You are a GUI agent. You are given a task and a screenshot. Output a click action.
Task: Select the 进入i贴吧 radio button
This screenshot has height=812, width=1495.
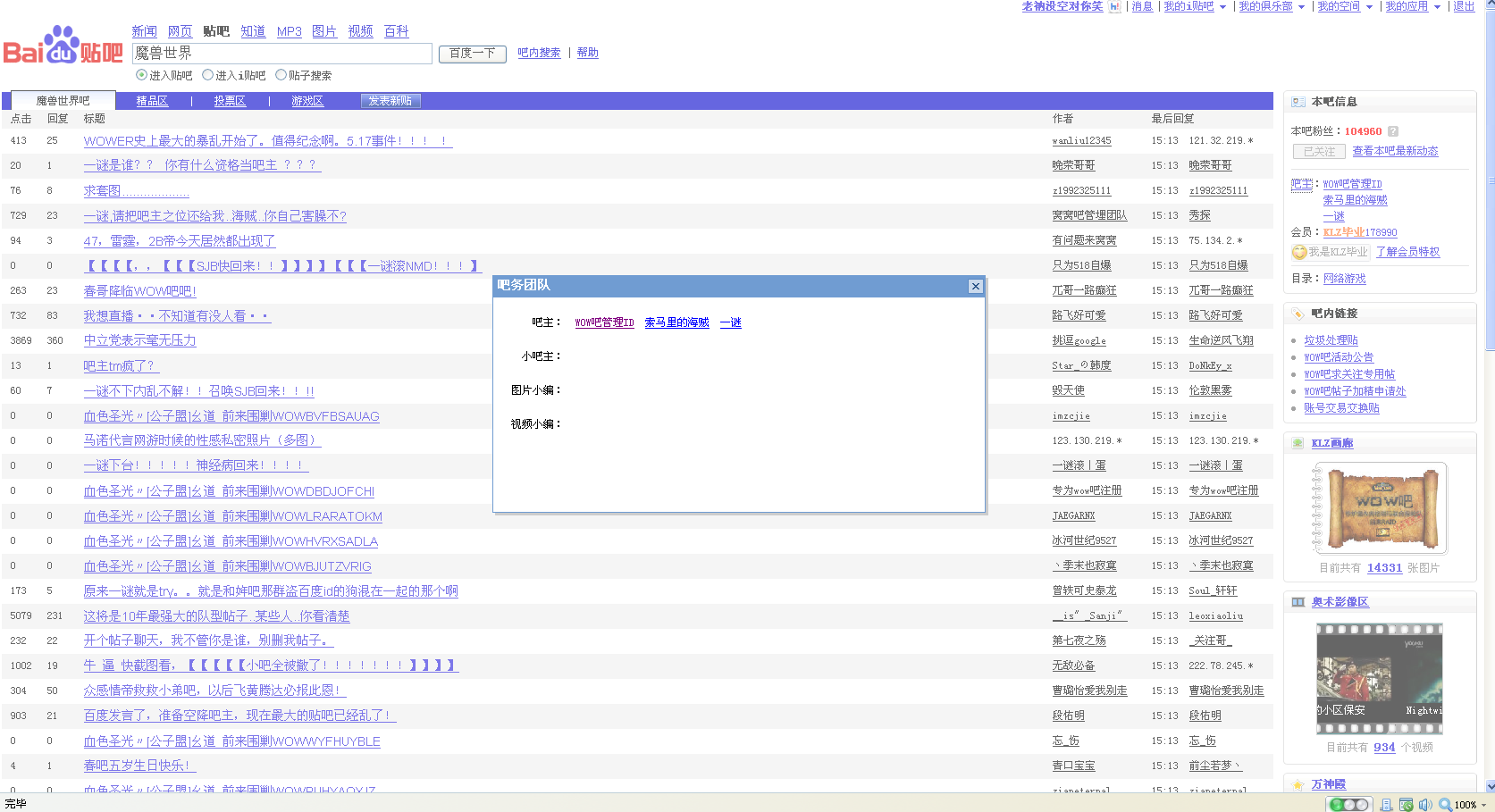207,75
